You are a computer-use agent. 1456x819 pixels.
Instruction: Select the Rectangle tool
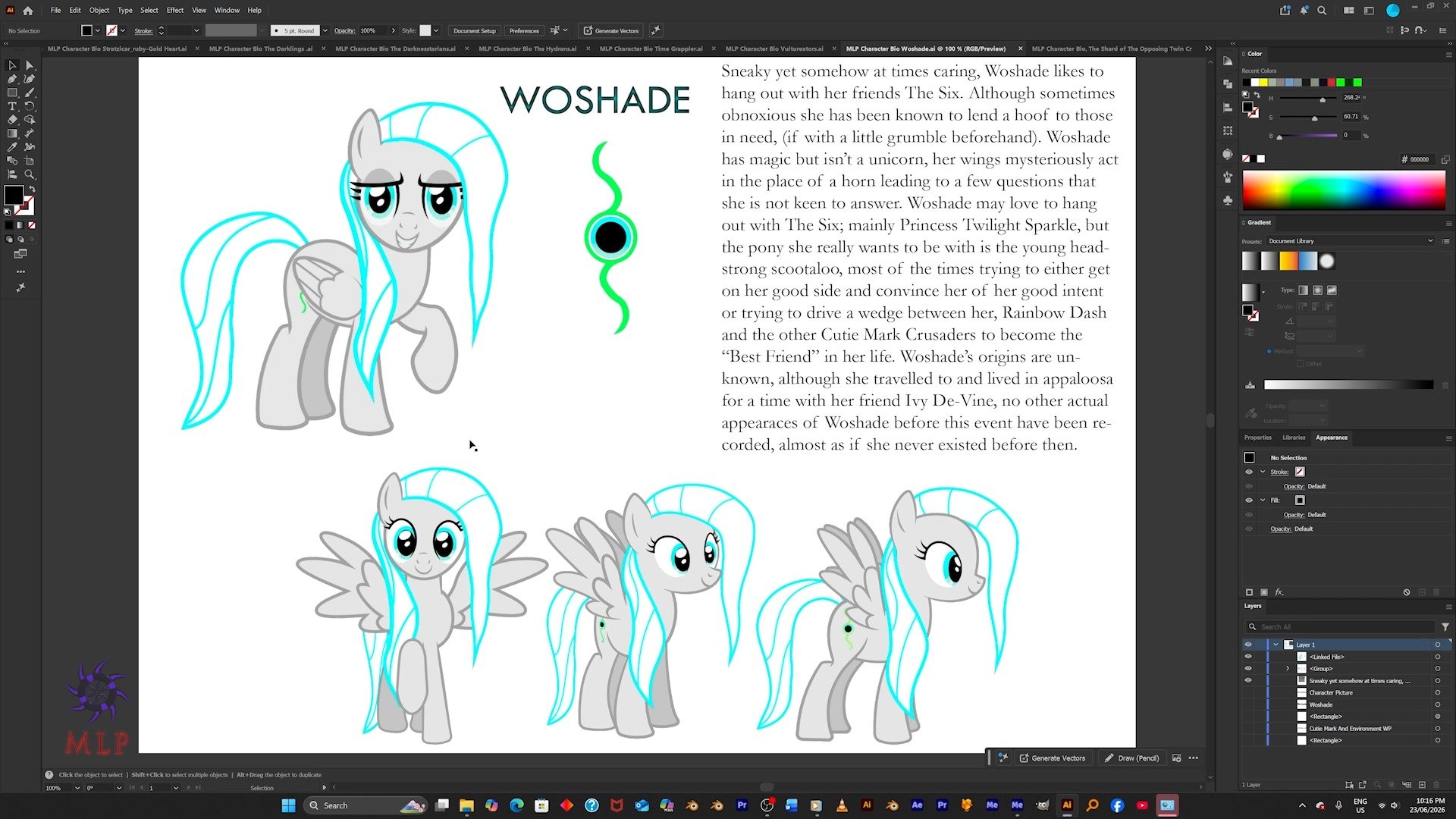[x=12, y=93]
